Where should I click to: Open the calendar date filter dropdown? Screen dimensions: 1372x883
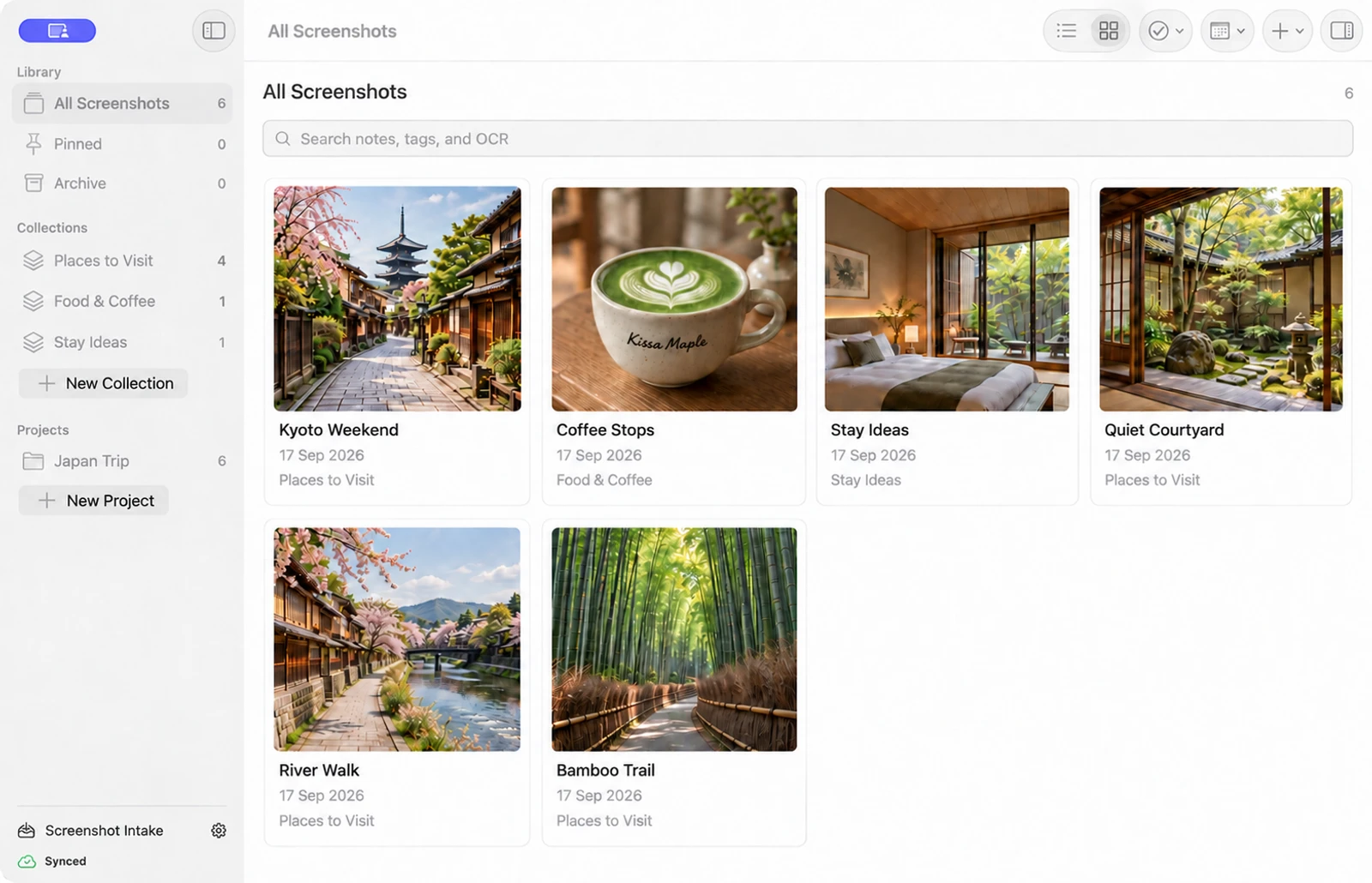(1227, 31)
